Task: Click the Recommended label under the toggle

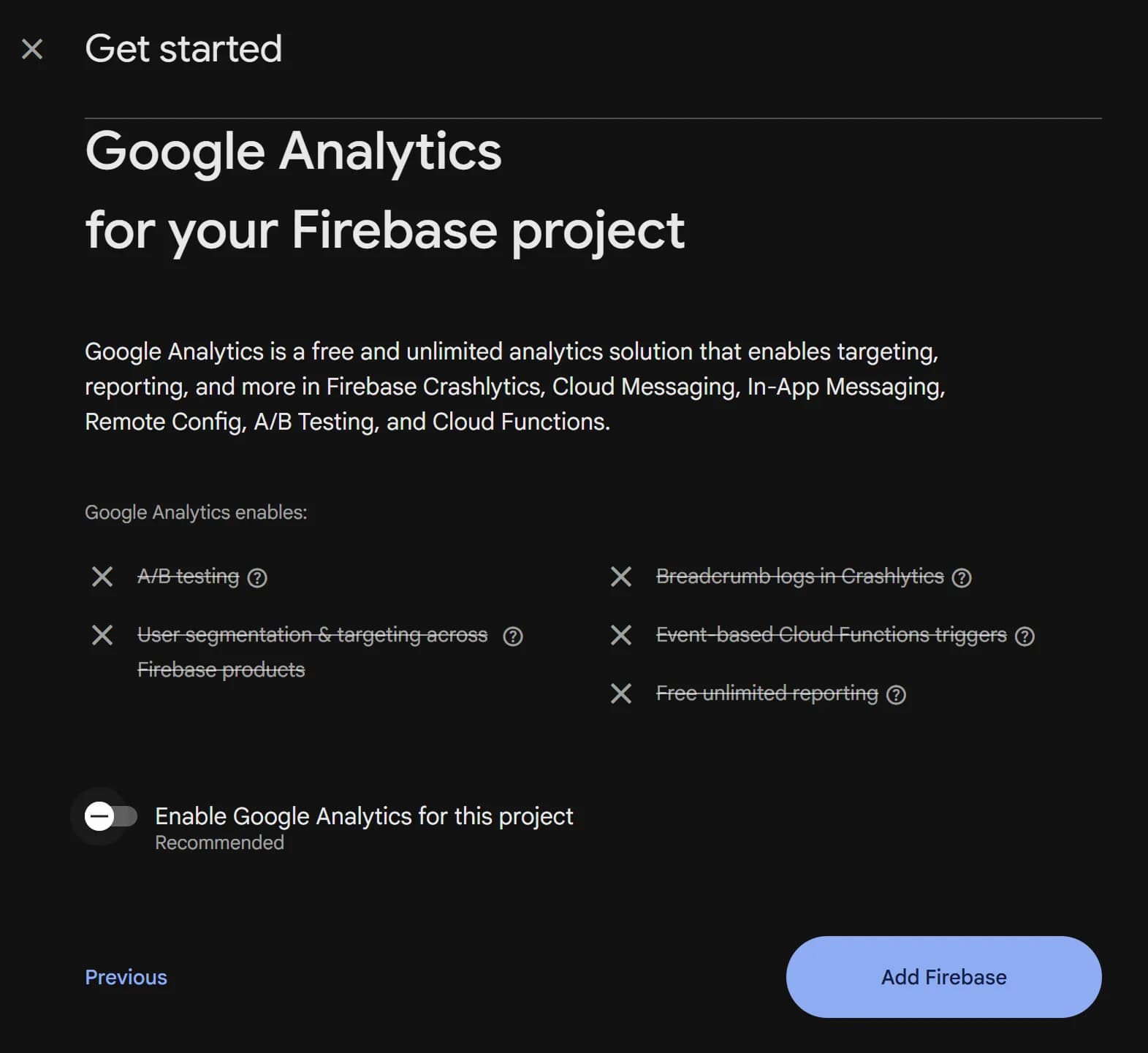Action: 218,843
